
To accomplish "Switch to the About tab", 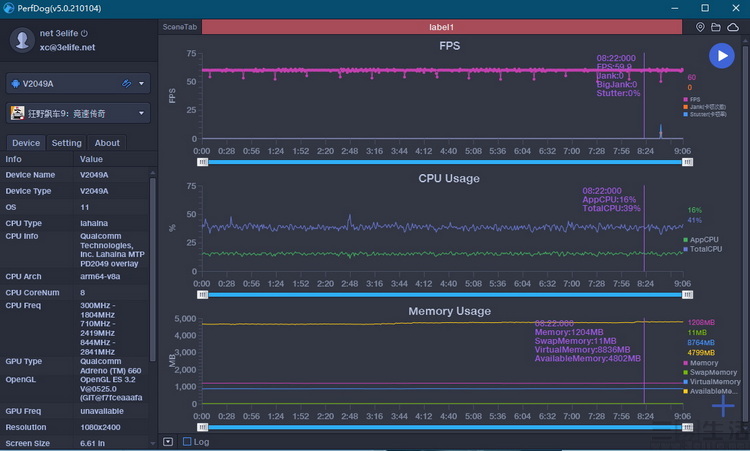I will 107,143.
